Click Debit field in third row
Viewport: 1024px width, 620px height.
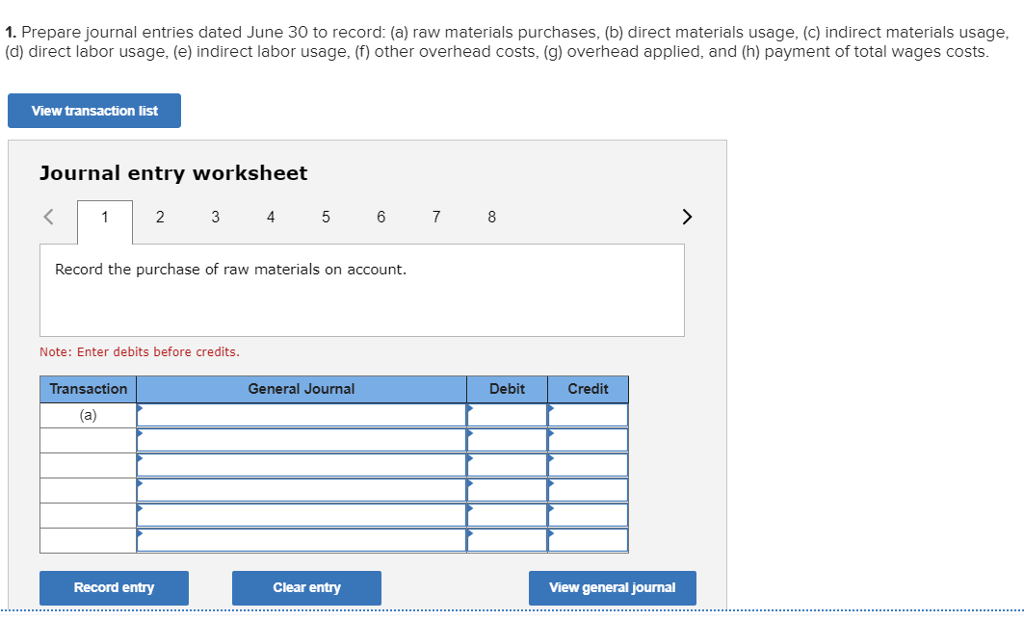(507, 465)
